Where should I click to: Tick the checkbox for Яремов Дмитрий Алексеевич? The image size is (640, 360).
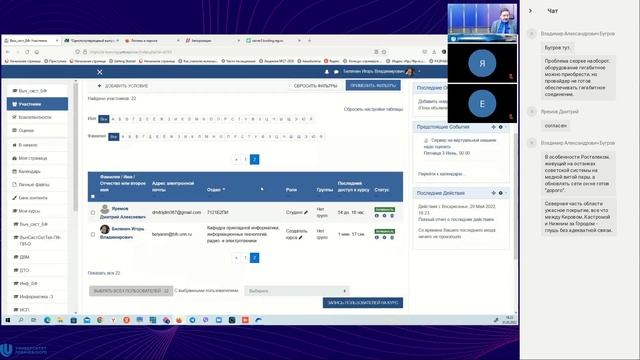tap(93, 213)
